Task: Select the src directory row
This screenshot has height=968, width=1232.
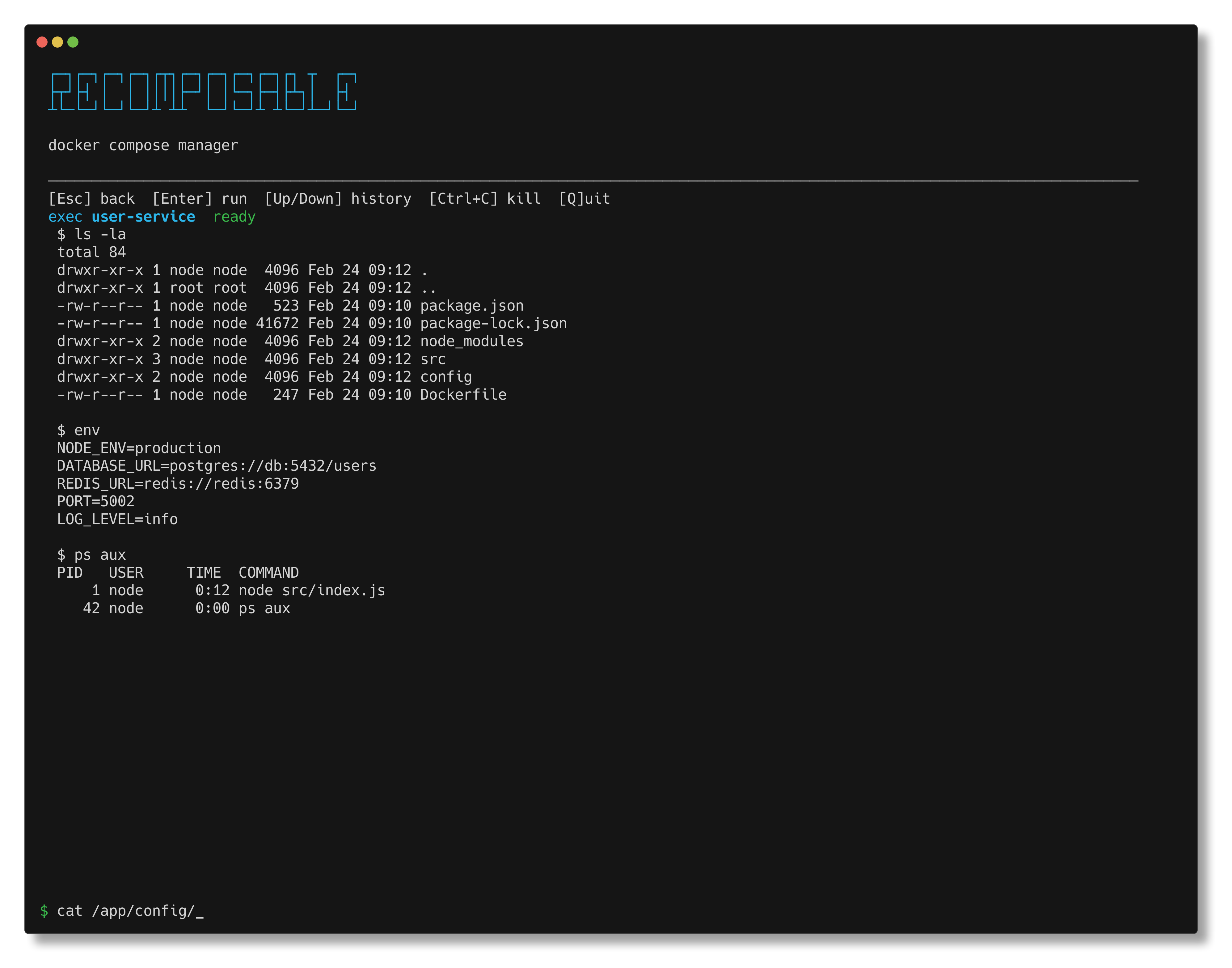Action: click(251, 359)
